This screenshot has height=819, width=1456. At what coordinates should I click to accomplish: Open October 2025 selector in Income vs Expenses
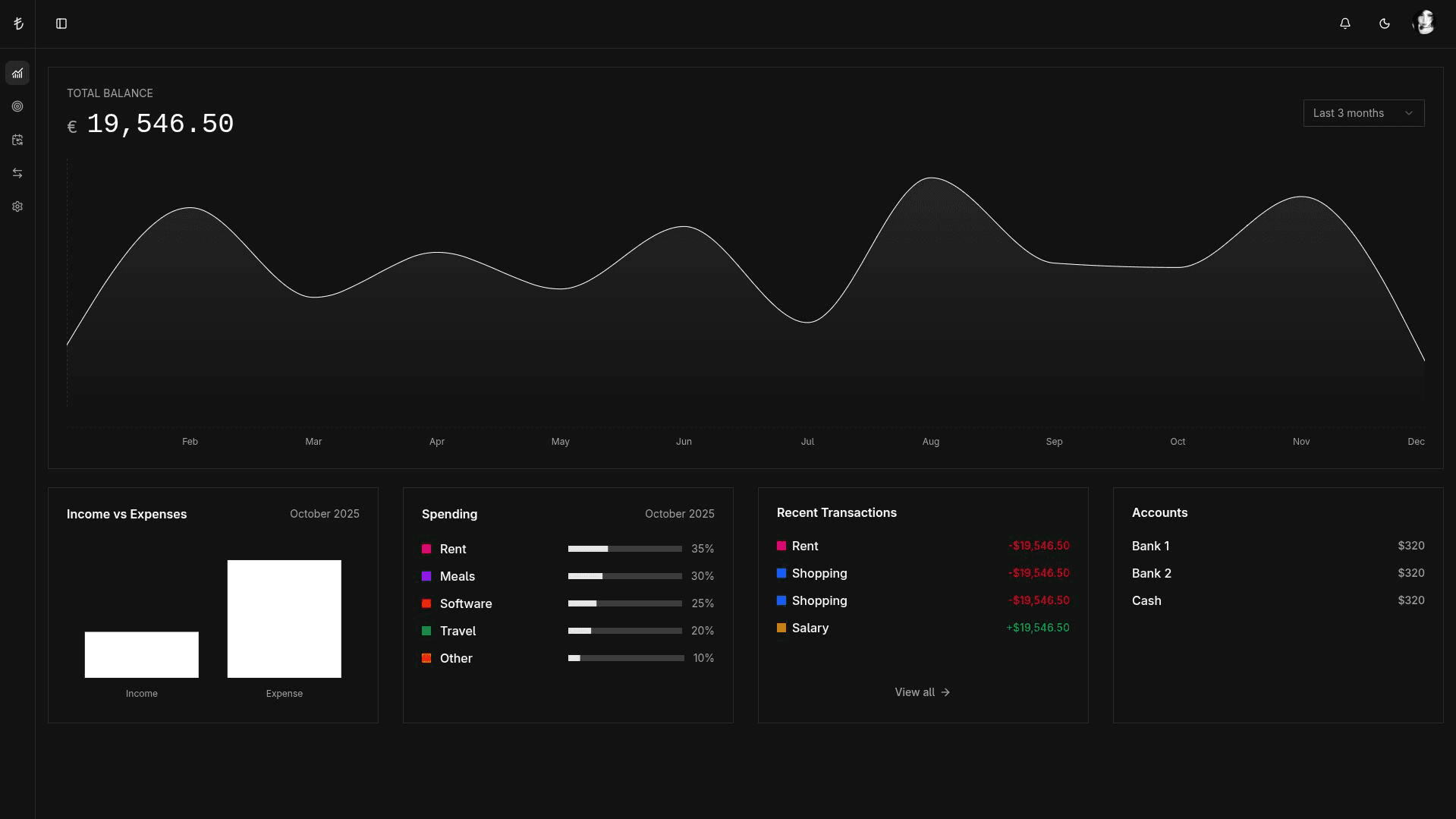tap(325, 514)
